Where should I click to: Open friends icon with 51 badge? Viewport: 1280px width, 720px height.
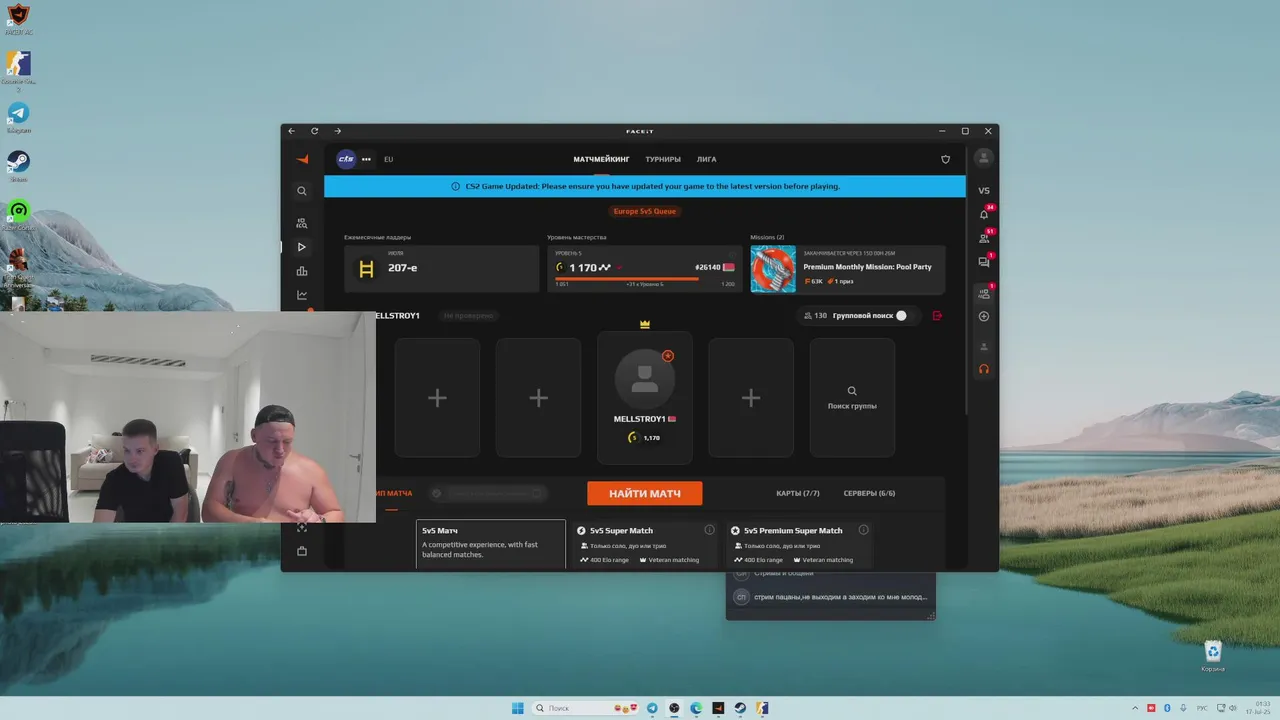pos(984,238)
